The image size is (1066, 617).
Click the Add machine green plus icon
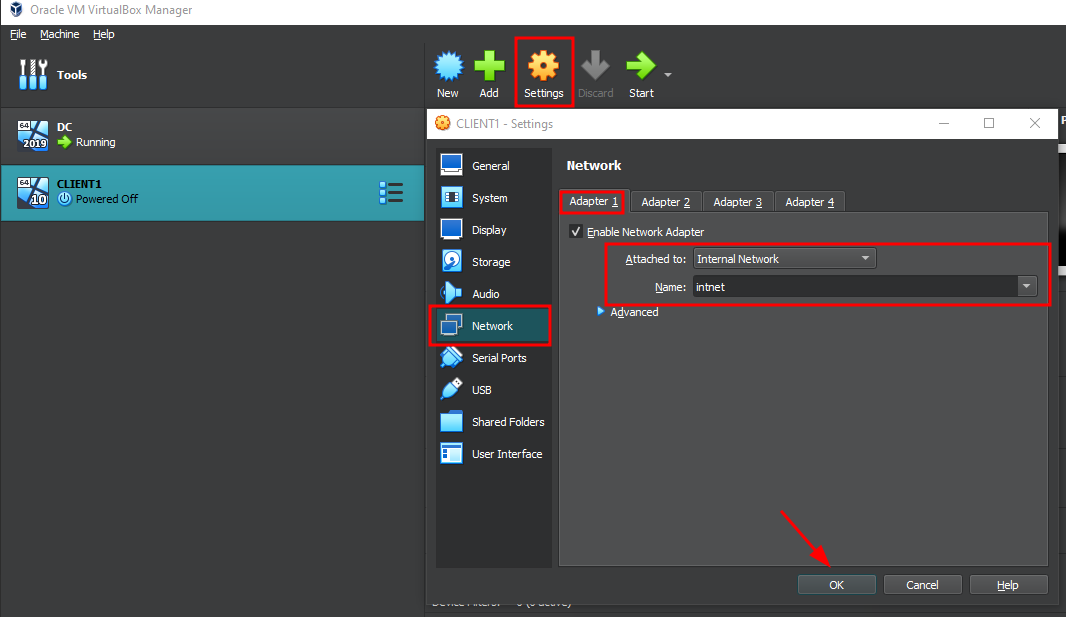click(489, 68)
